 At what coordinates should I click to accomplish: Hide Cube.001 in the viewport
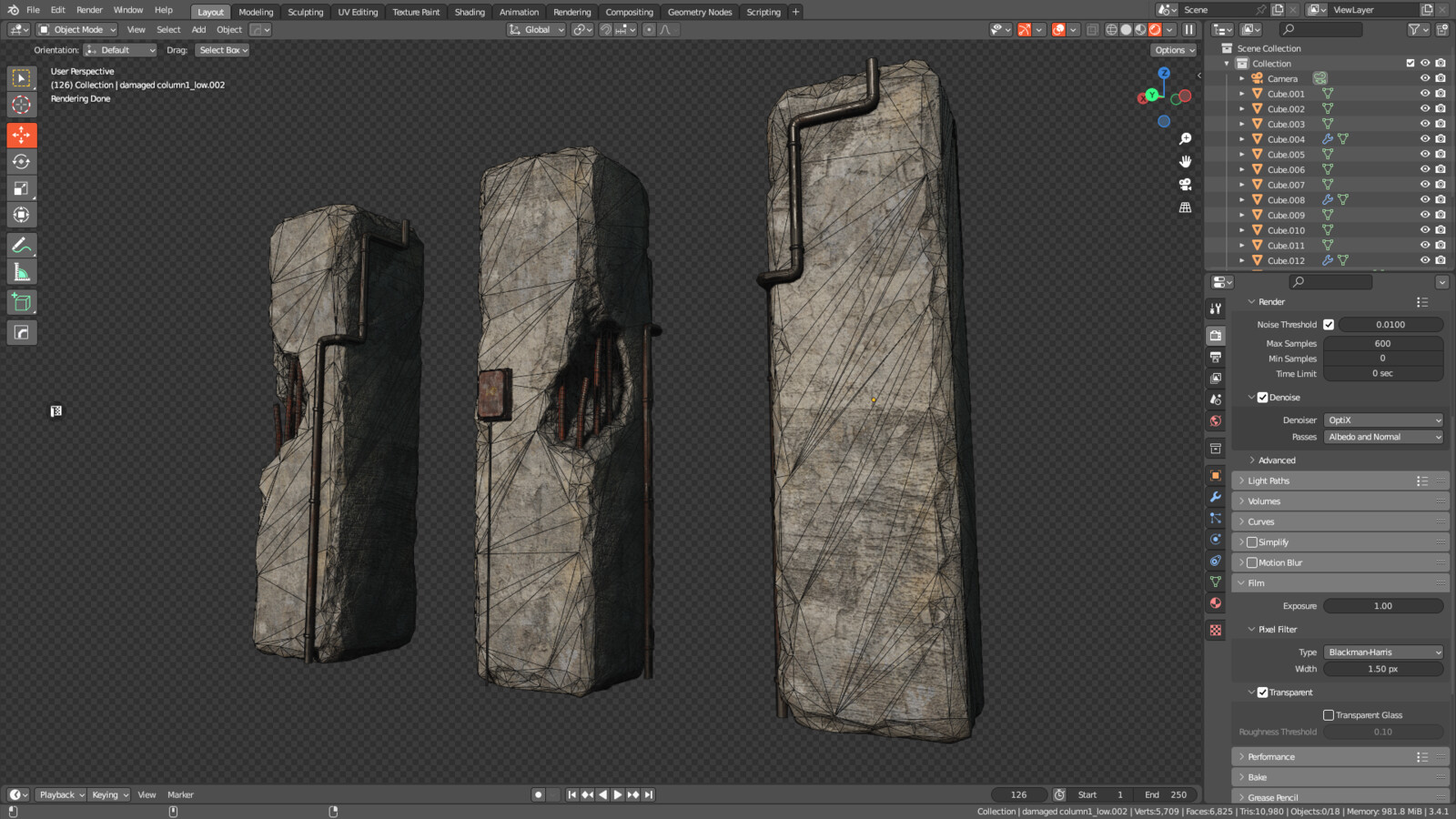(x=1424, y=93)
